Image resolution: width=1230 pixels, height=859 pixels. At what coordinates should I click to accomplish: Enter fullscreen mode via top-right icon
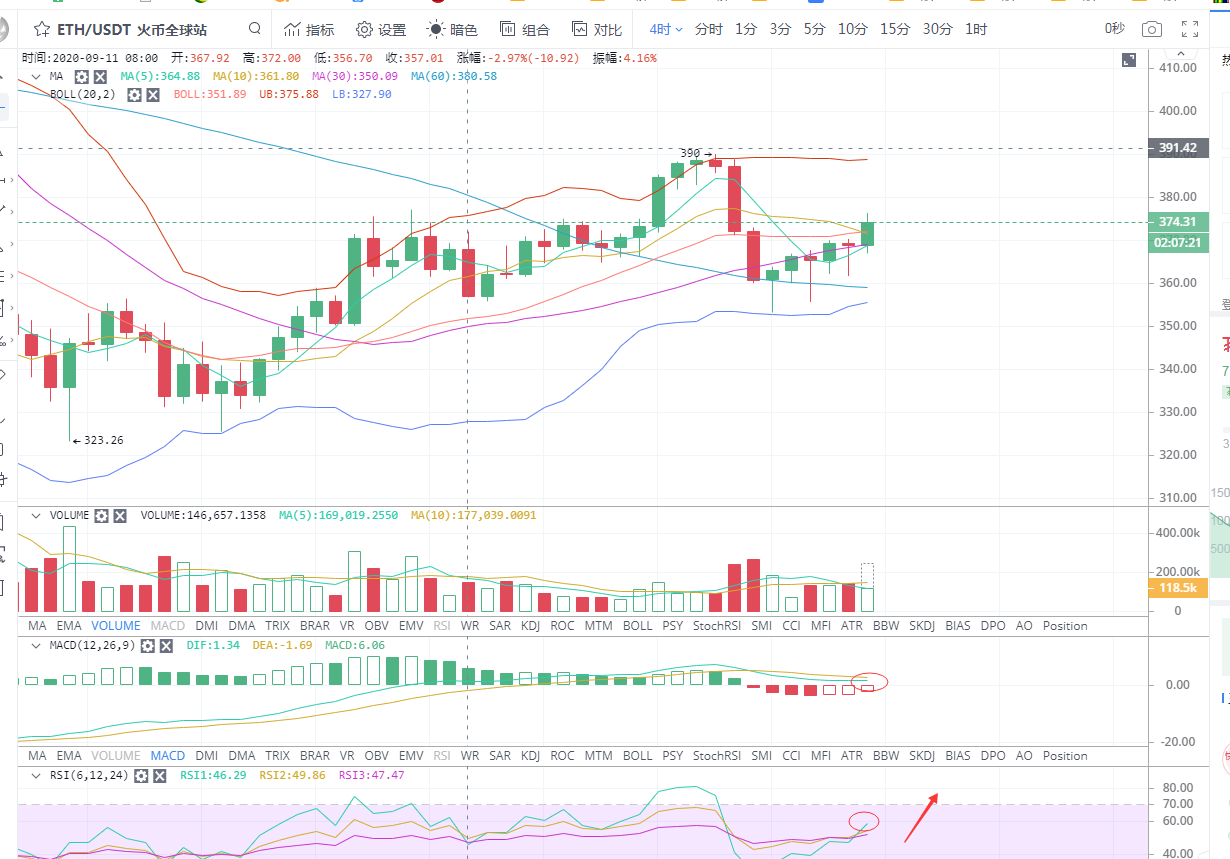[x=1189, y=30]
